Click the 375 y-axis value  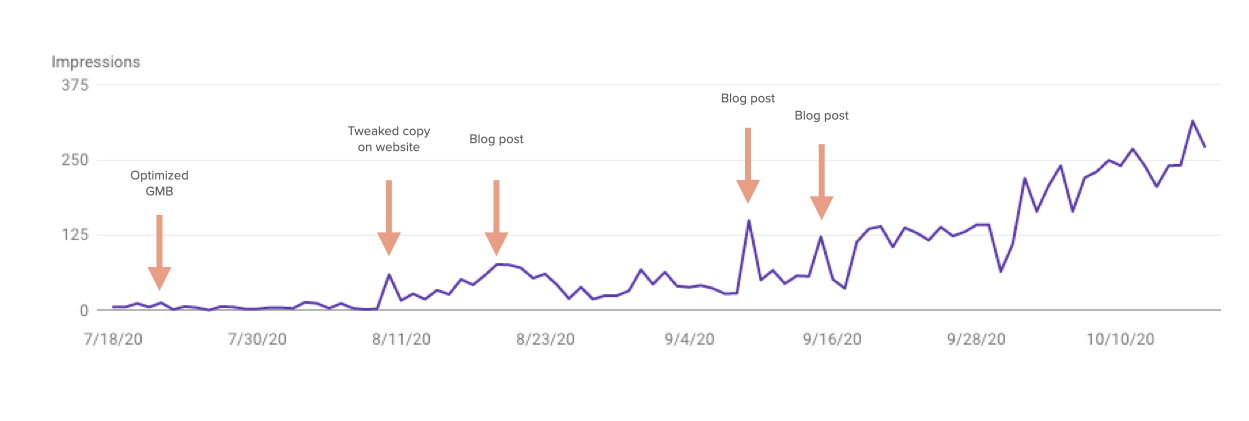(x=76, y=86)
